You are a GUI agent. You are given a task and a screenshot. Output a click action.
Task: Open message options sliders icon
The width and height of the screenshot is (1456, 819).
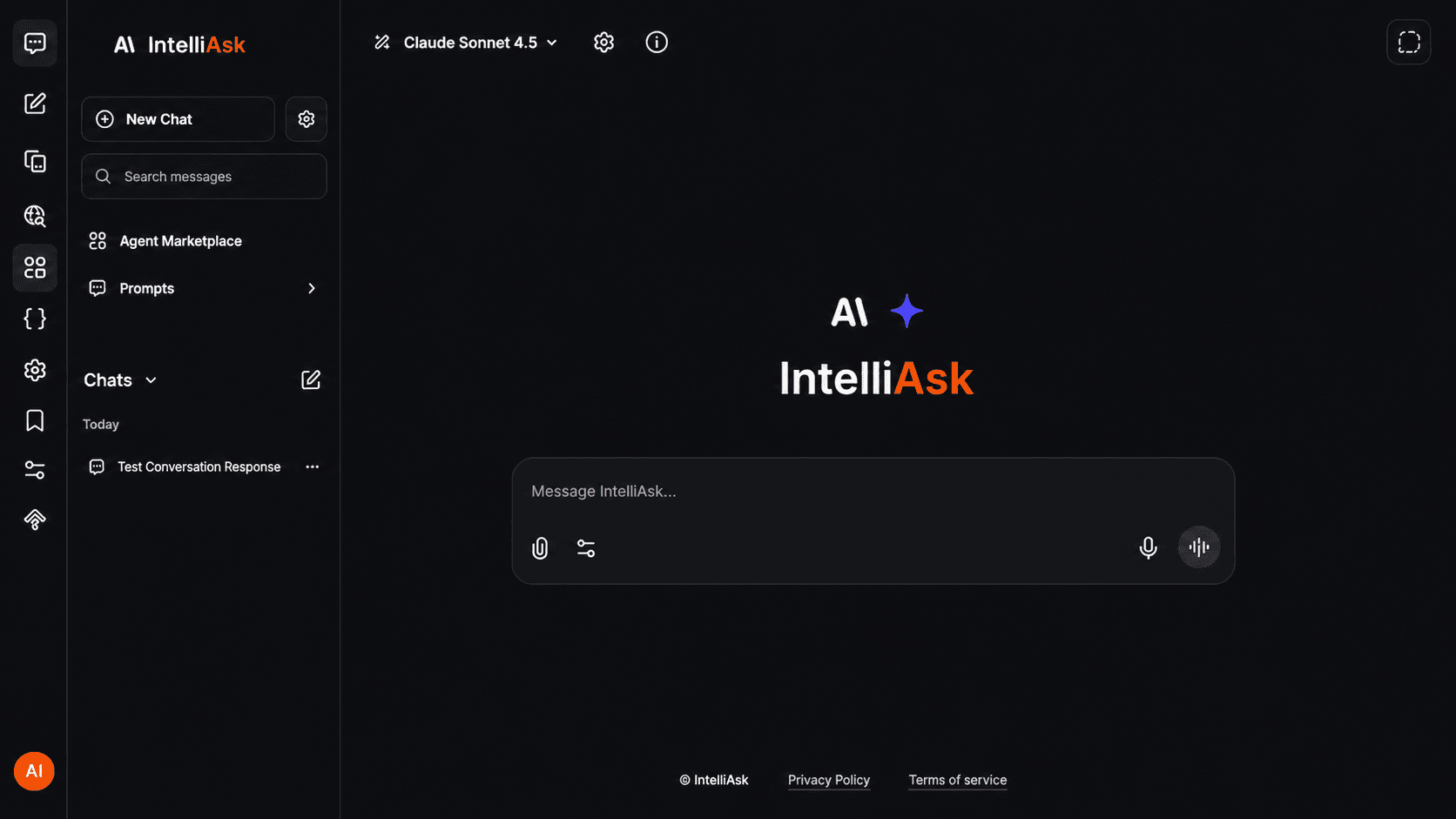pos(586,548)
